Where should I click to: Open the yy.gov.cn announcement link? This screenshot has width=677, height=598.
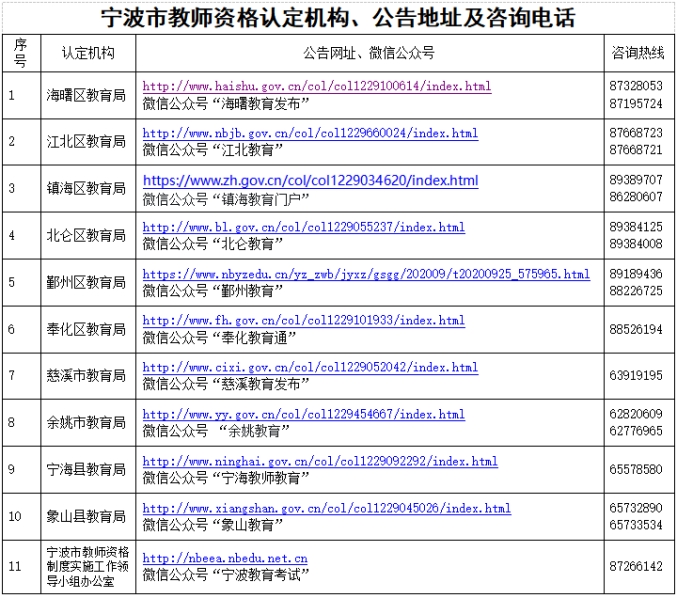(x=304, y=414)
